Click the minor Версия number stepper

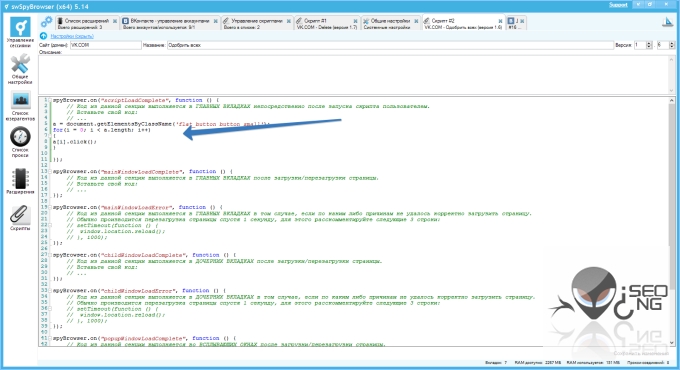pos(671,45)
